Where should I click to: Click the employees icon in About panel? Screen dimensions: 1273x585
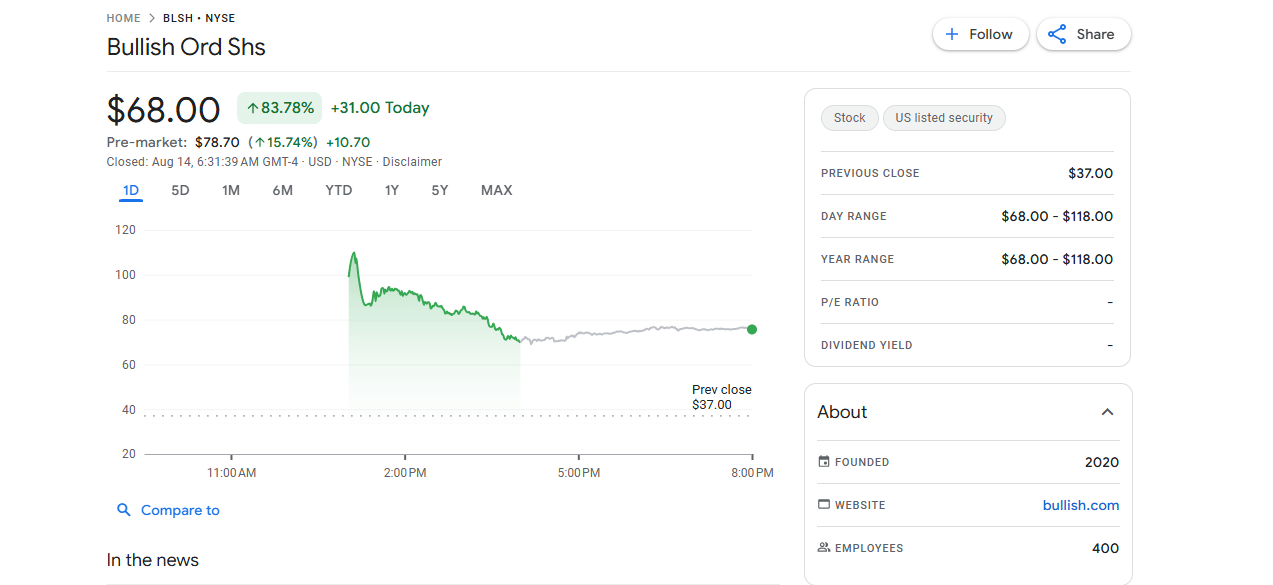(x=824, y=548)
